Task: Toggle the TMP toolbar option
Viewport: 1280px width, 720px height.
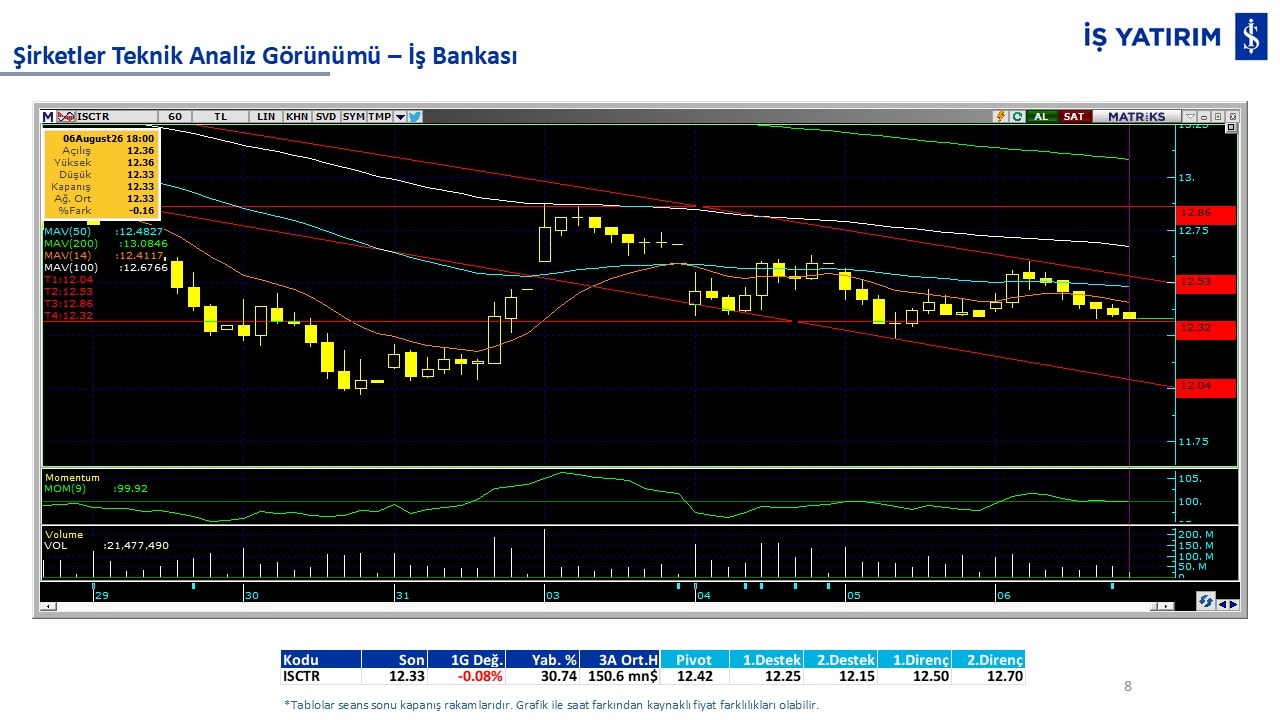Action: (x=380, y=116)
